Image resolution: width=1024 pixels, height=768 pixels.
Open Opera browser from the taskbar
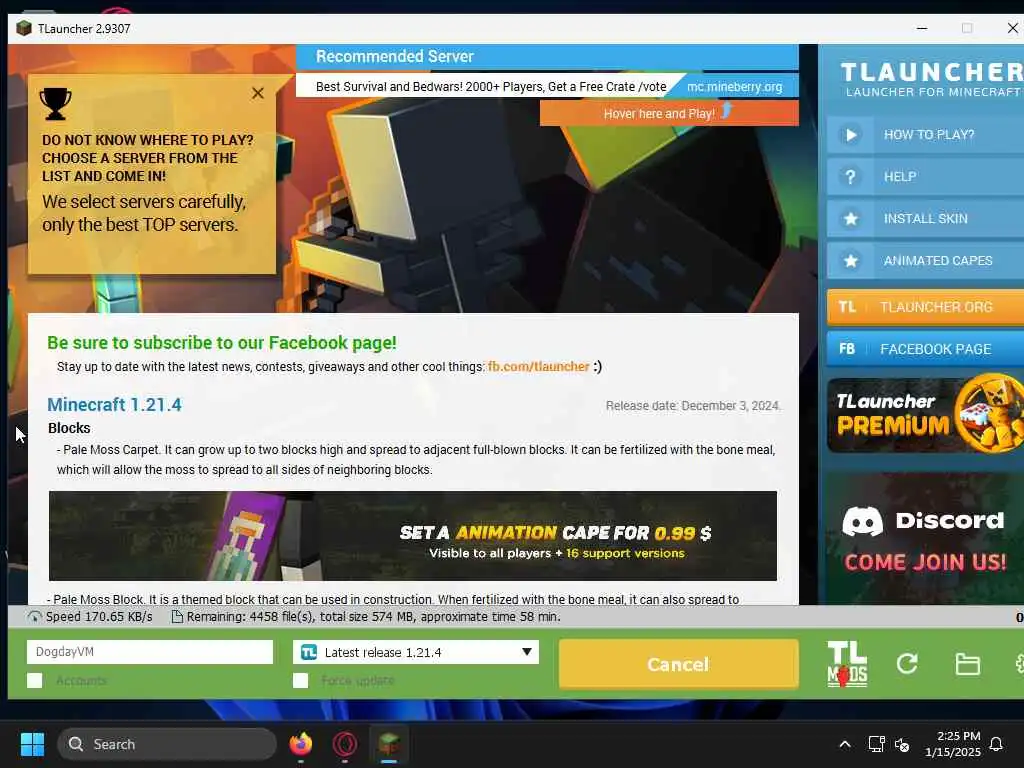point(345,744)
